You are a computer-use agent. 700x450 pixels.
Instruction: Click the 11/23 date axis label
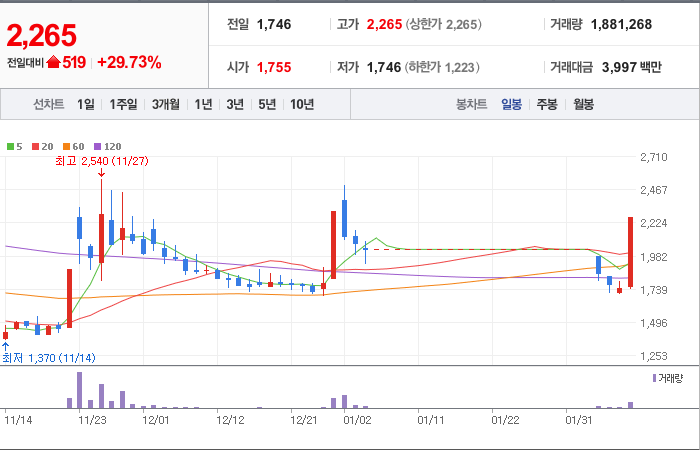pos(92,421)
